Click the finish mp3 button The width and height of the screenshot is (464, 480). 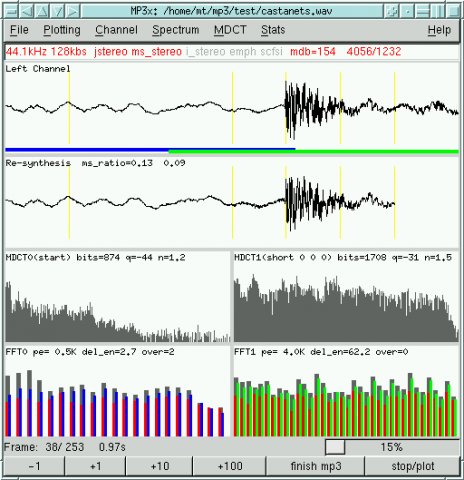pyautogui.click(x=316, y=466)
